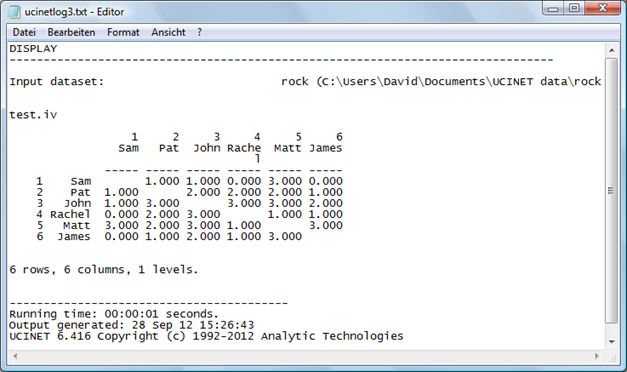Click the 'test.iv' line
The width and height of the screenshot is (627, 372).
pos(33,115)
